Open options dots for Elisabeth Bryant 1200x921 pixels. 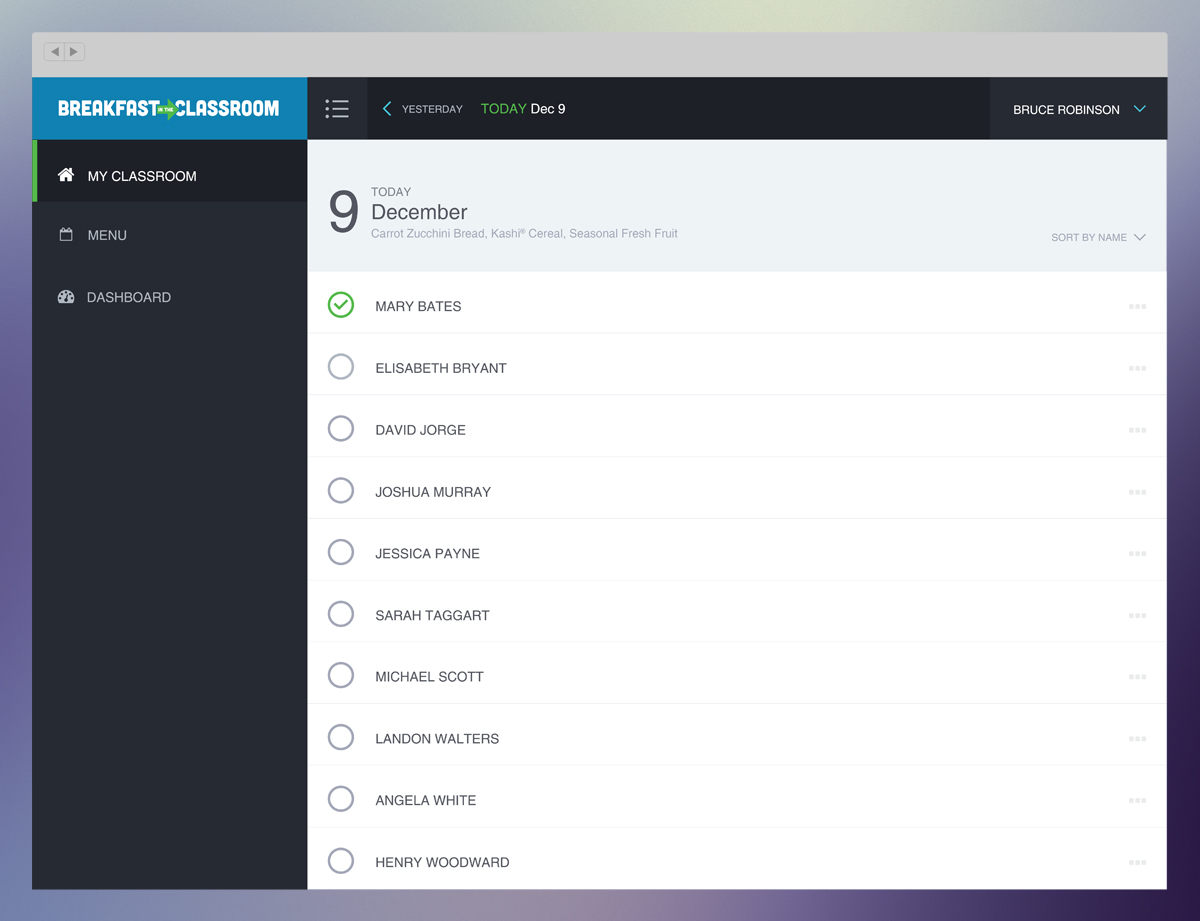click(1137, 368)
